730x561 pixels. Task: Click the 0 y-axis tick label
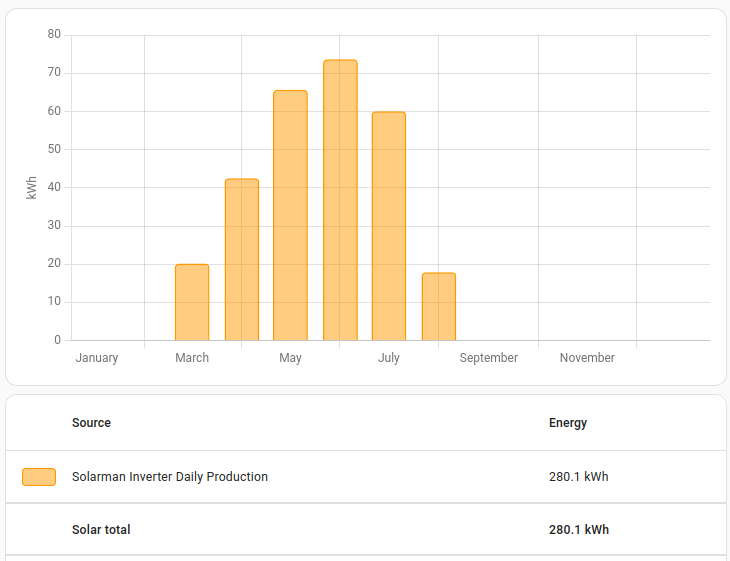(57, 340)
